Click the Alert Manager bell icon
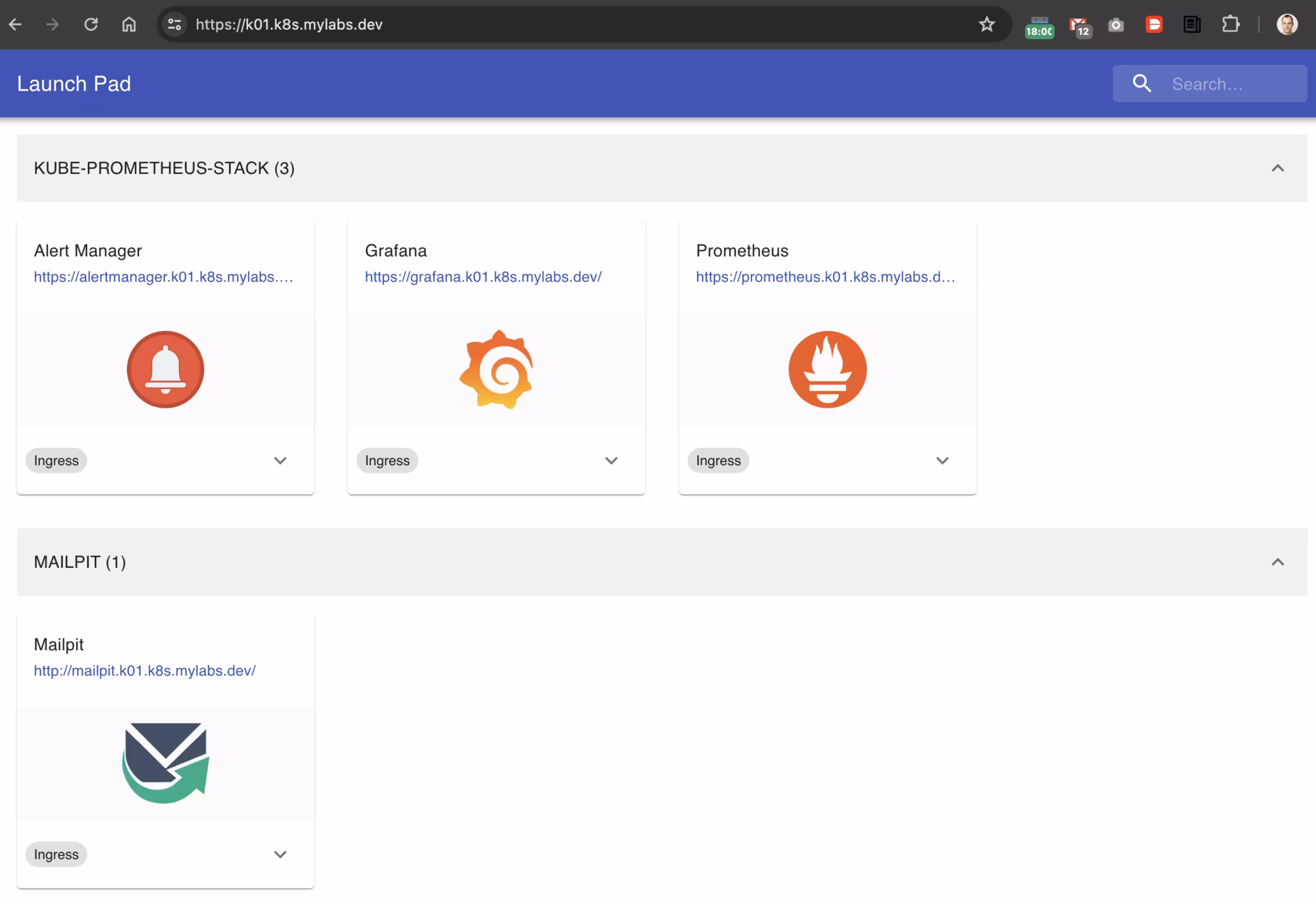Screen dimensions: 1316x903 pyautogui.click(x=165, y=370)
